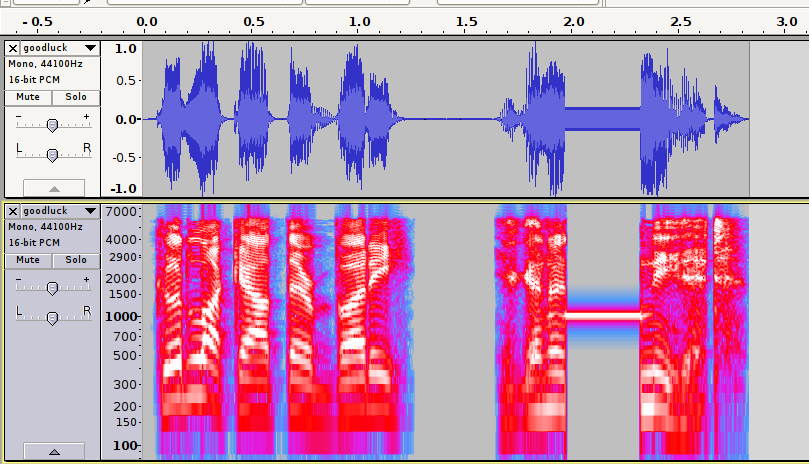Collapse the spectrogram track with the triangle button
809x464 pixels.
(54, 452)
